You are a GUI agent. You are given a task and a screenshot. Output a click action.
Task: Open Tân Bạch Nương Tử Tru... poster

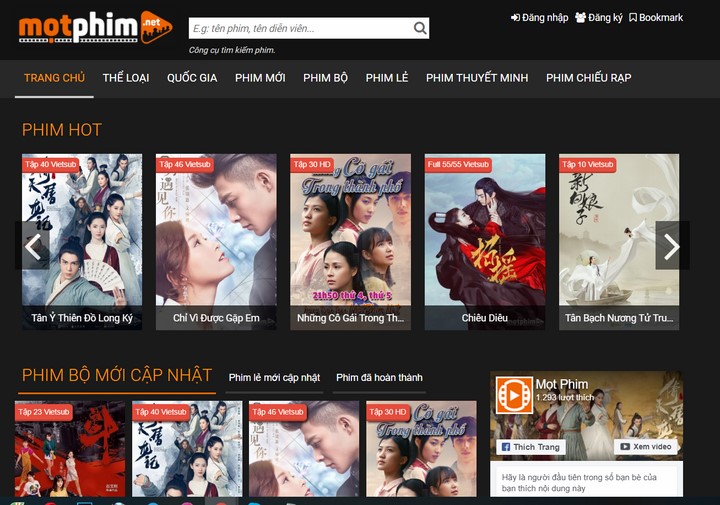pos(619,241)
